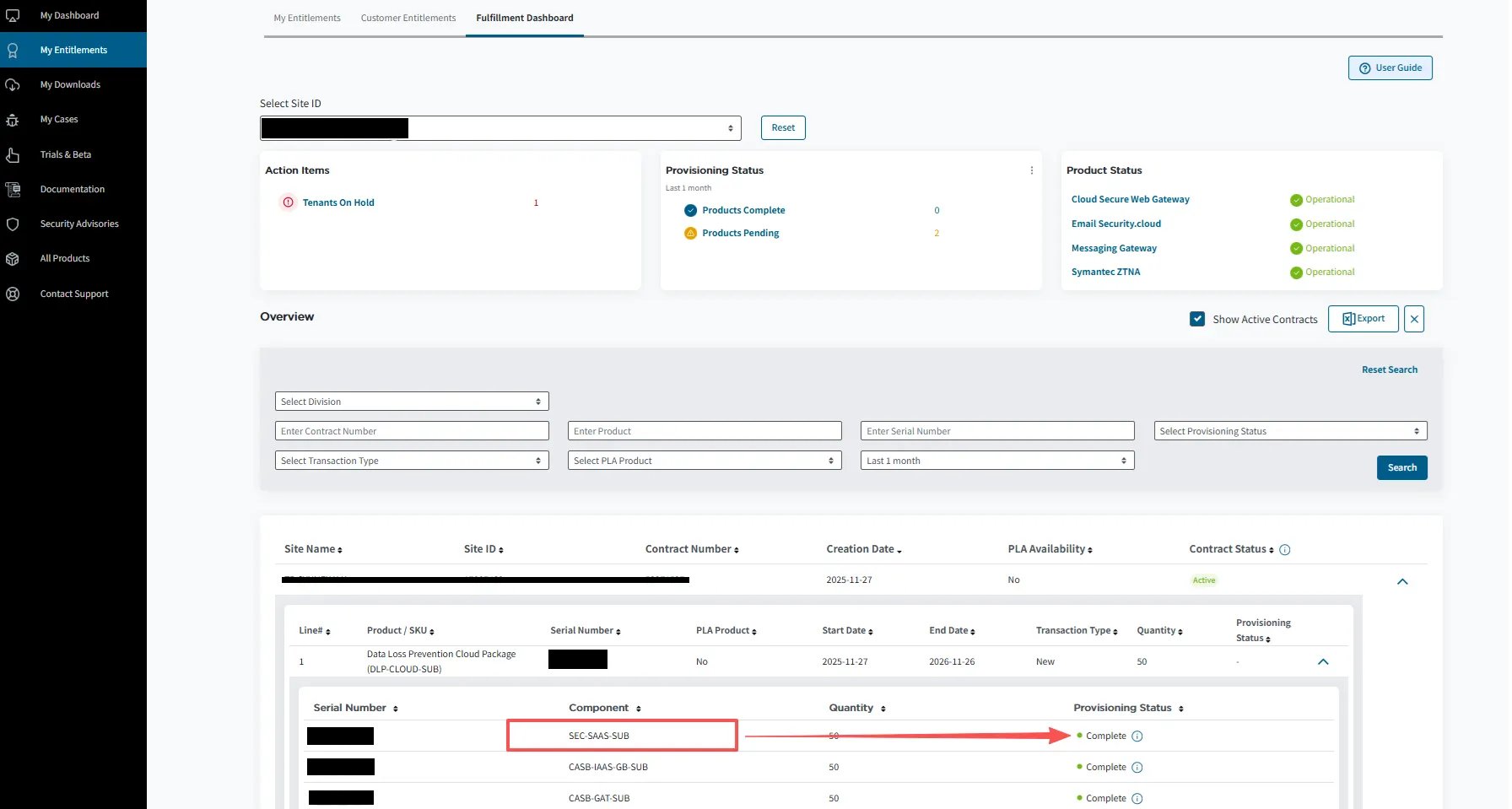
Task: Click the My Dashboard sidebar icon
Action: coord(13,15)
